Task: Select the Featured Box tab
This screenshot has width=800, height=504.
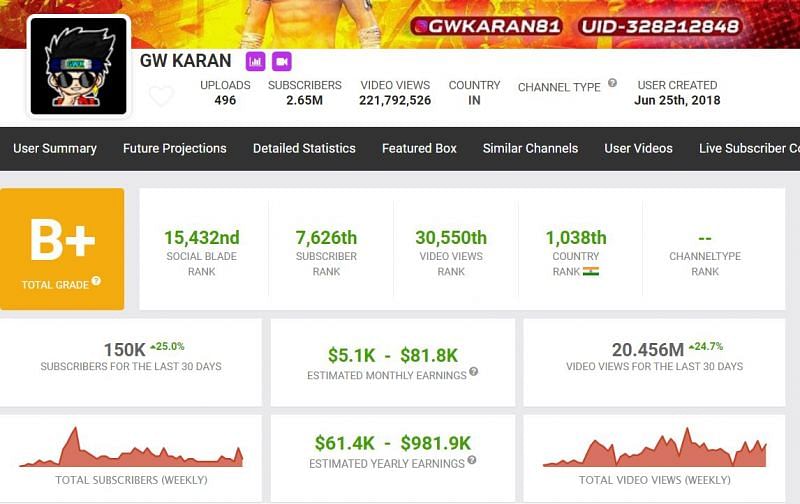Action: (419, 148)
